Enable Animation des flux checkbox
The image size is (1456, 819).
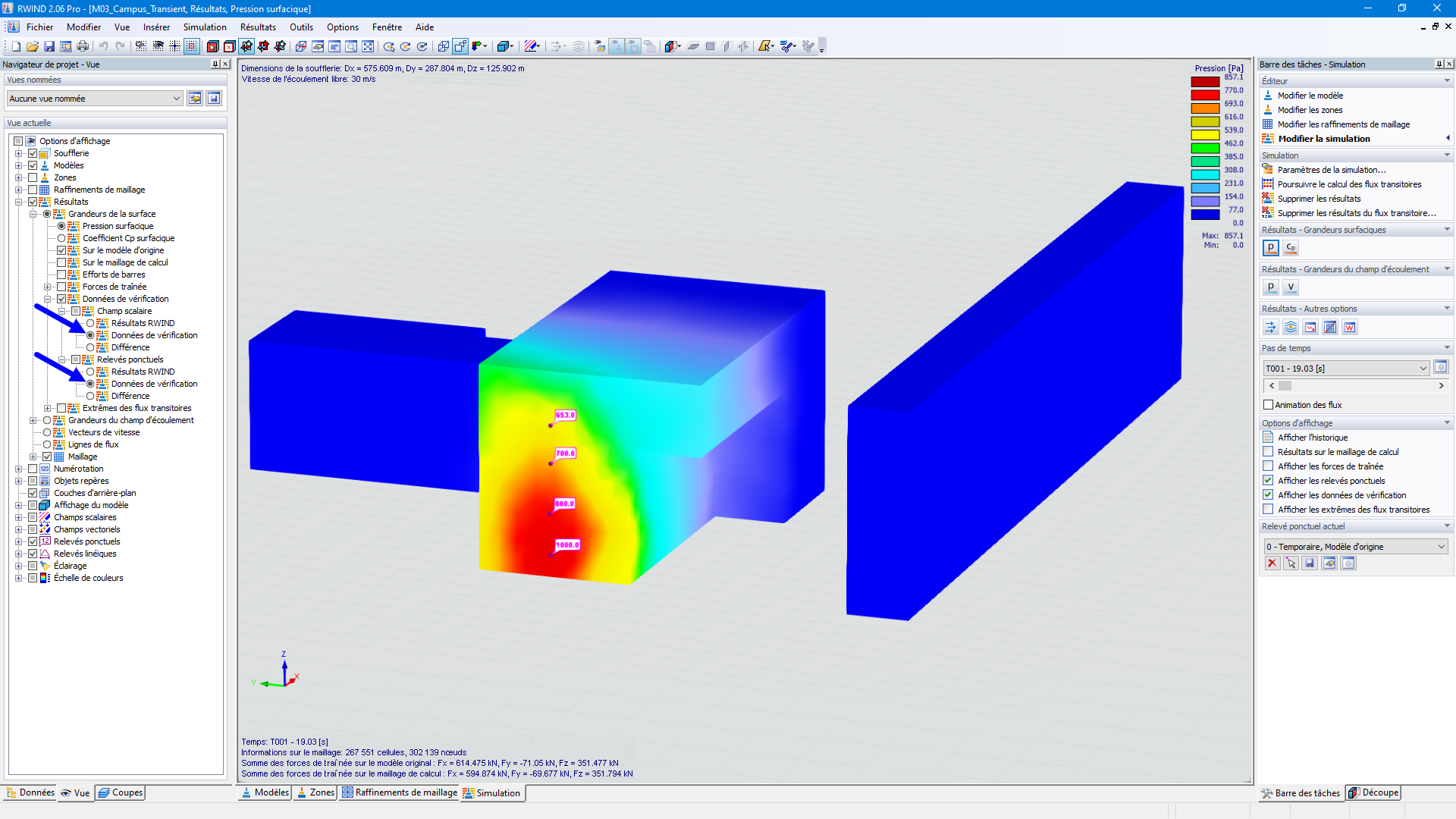click(1268, 405)
